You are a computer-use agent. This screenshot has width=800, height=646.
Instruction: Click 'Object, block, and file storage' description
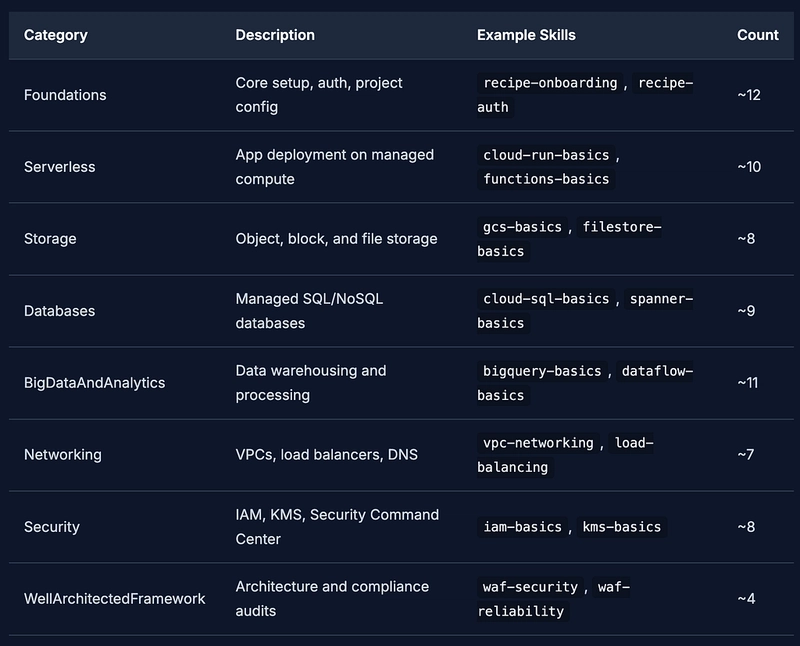click(336, 239)
